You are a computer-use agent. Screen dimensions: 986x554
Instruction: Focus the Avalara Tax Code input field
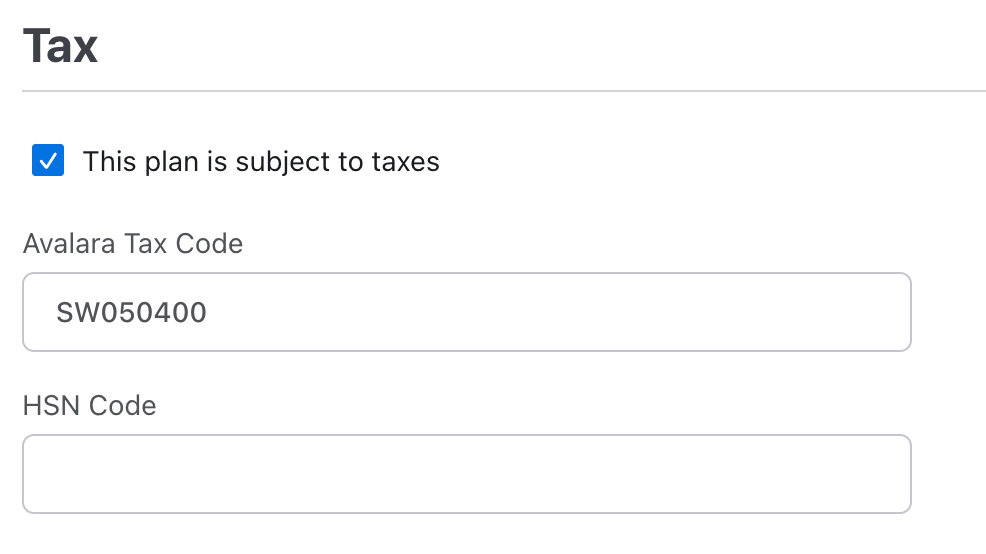point(466,312)
